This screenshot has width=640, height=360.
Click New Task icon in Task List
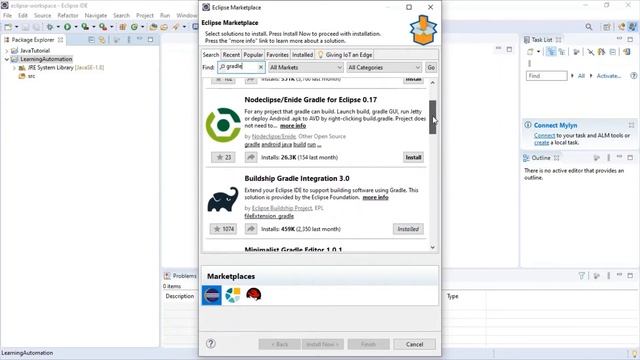click(x=530, y=52)
